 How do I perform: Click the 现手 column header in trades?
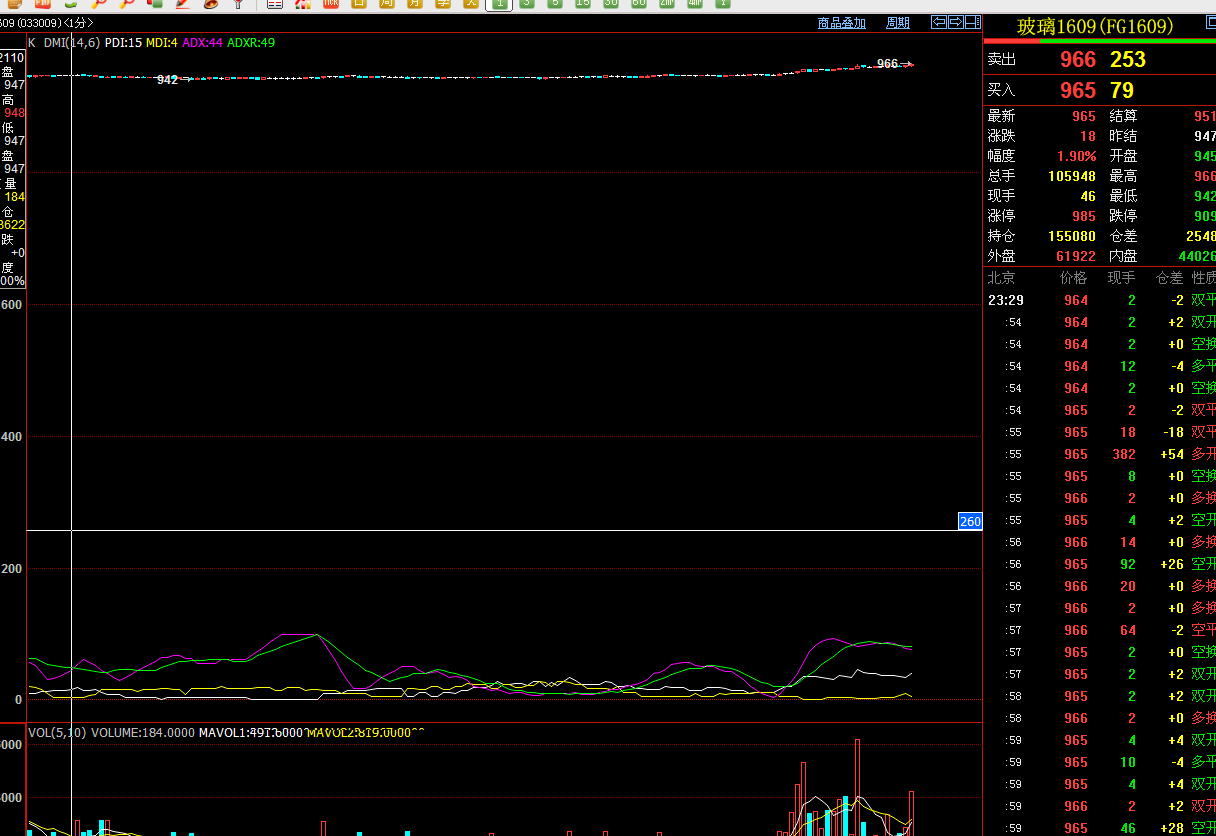1121,278
